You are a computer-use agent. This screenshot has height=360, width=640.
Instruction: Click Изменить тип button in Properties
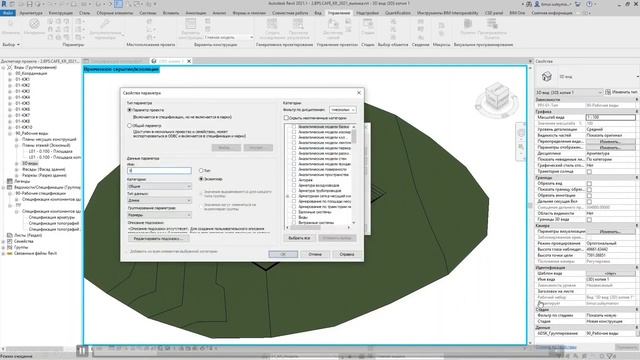pos(622,92)
